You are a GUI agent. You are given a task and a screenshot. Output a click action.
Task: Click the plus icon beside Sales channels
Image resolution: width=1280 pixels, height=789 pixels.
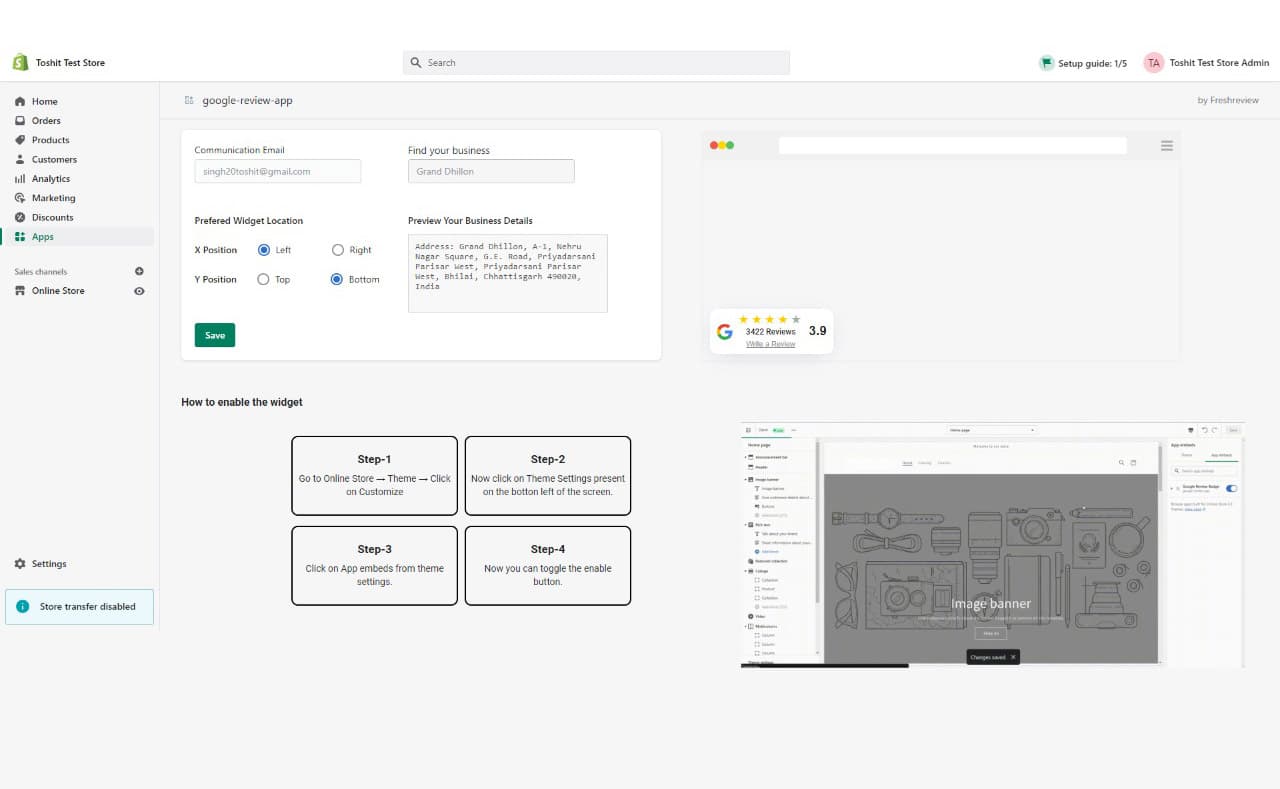click(139, 271)
